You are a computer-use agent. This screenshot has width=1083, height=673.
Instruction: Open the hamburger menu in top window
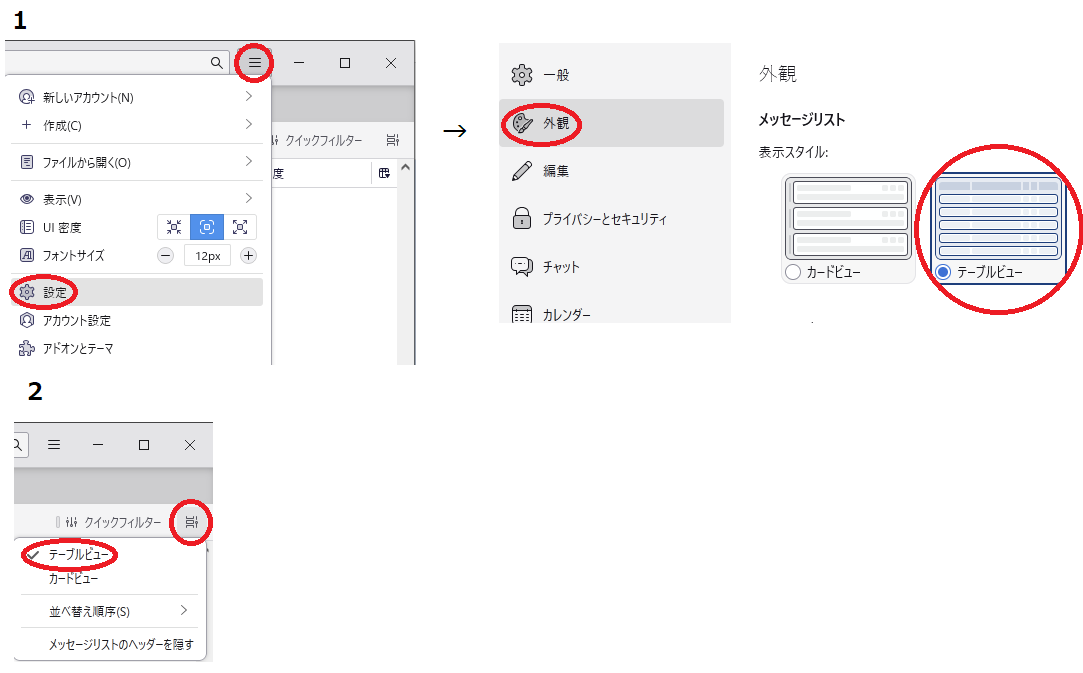[255, 63]
